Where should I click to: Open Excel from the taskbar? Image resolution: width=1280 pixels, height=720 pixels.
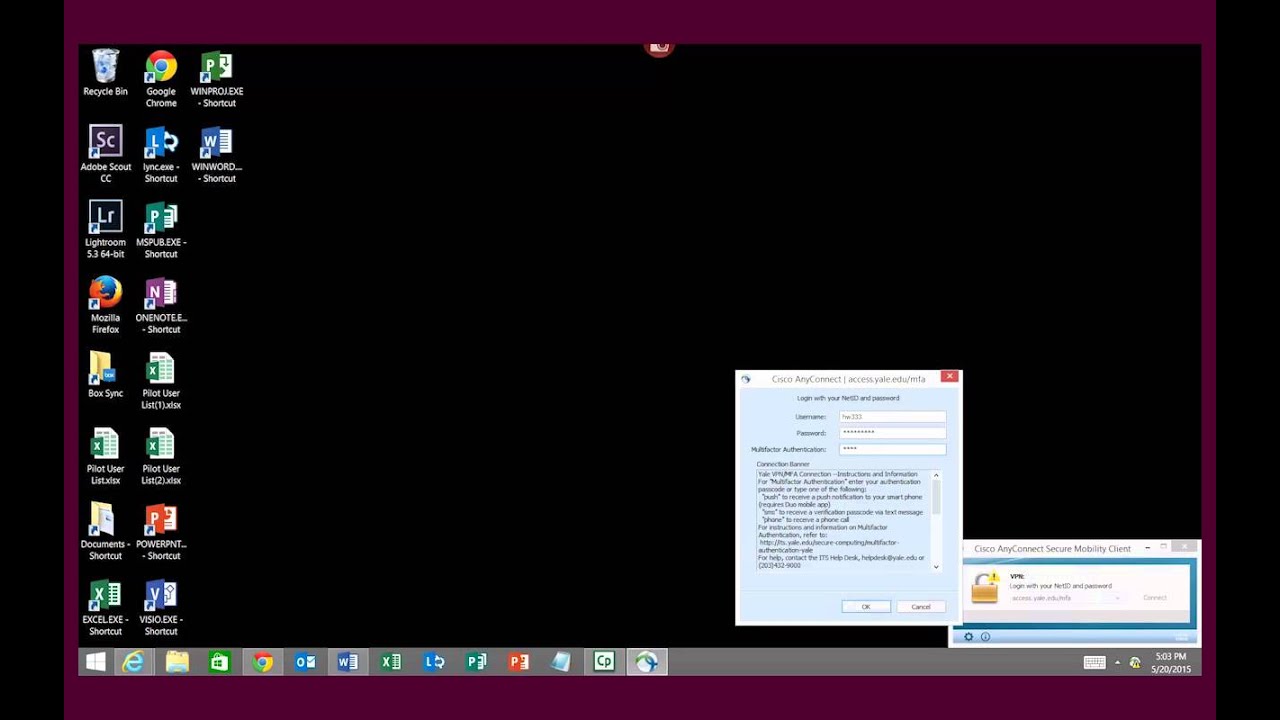coord(391,662)
